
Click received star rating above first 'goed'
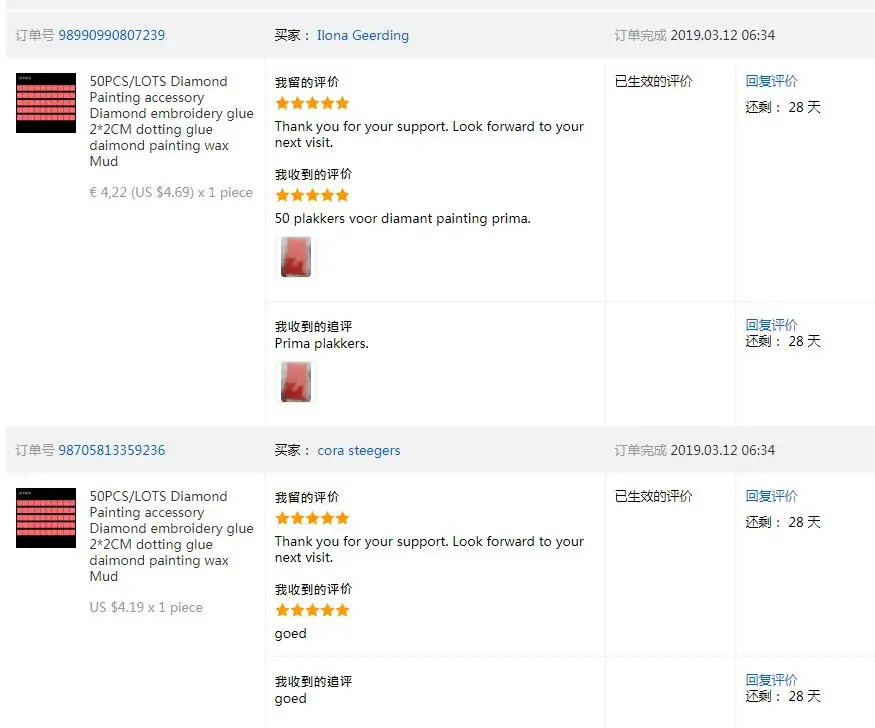point(312,610)
